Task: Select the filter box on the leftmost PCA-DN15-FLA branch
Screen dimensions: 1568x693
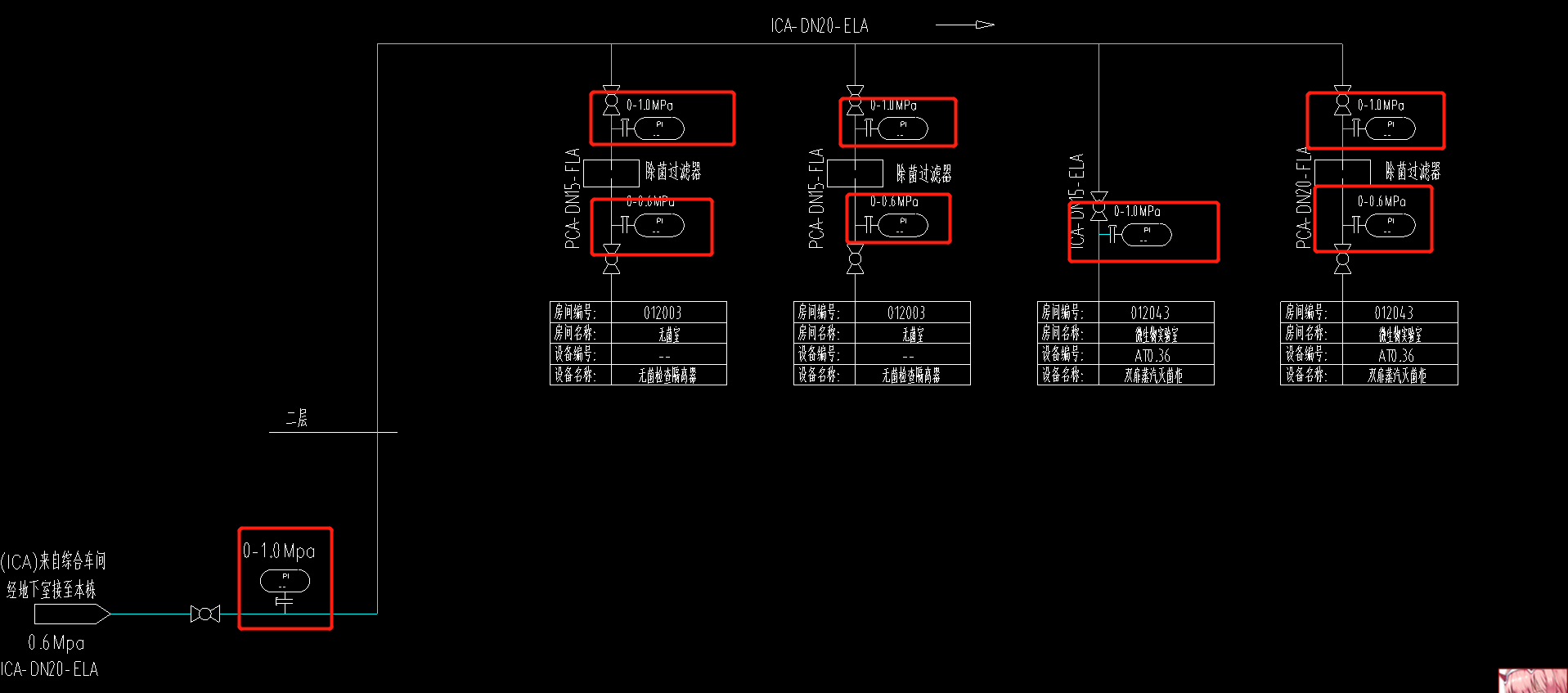Action: (611, 173)
